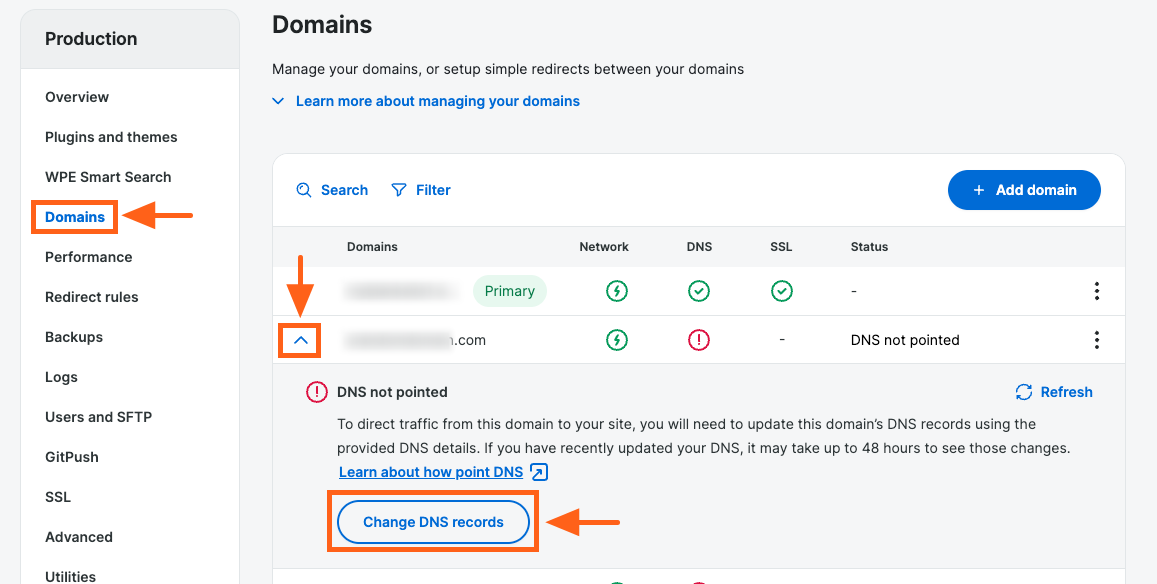Image resolution: width=1157 pixels, height=584 pixels.
Task: Collapse the managing your domains info chevron
Action: [278, 101]
